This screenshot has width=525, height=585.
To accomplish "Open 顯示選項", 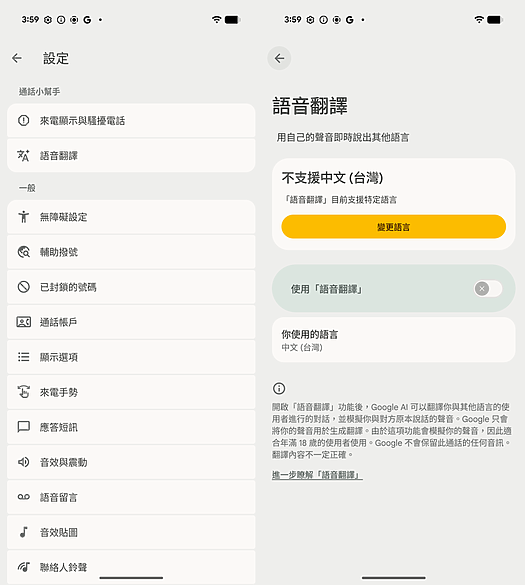I will [131, 357].
